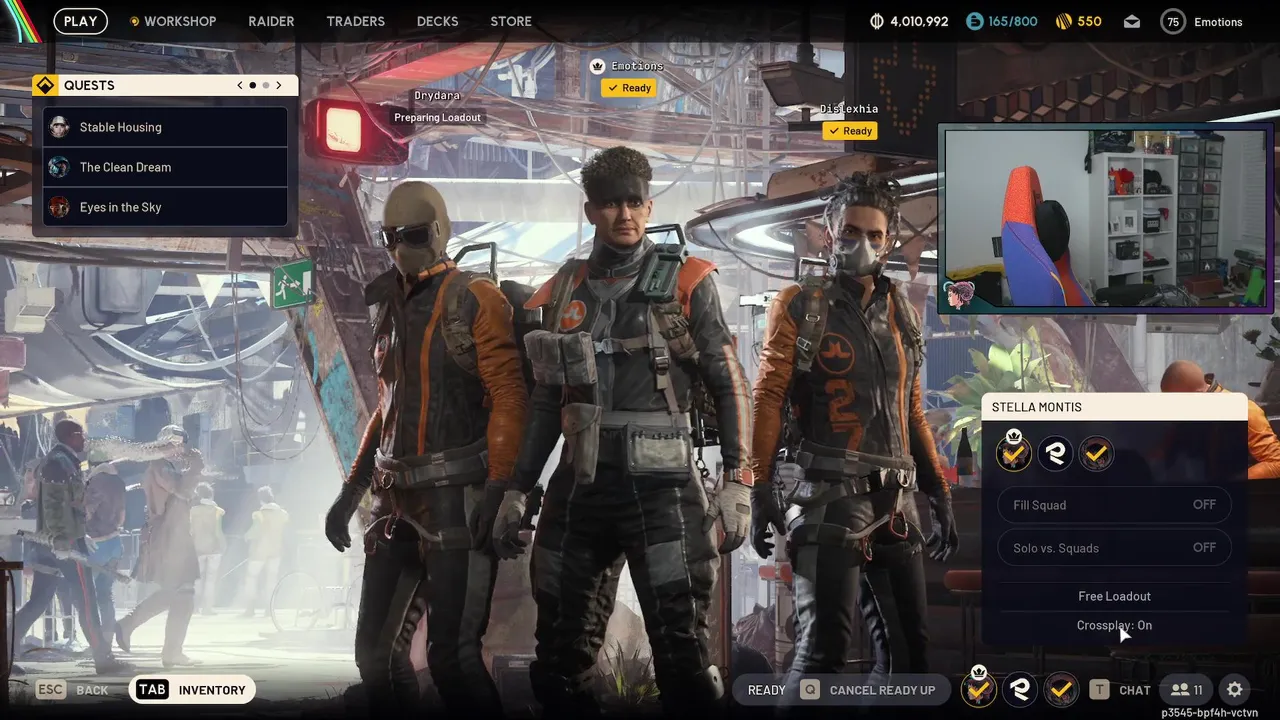Open the TRADERS tab
The width and height of the screenshot is (1280, 720).
355,21
